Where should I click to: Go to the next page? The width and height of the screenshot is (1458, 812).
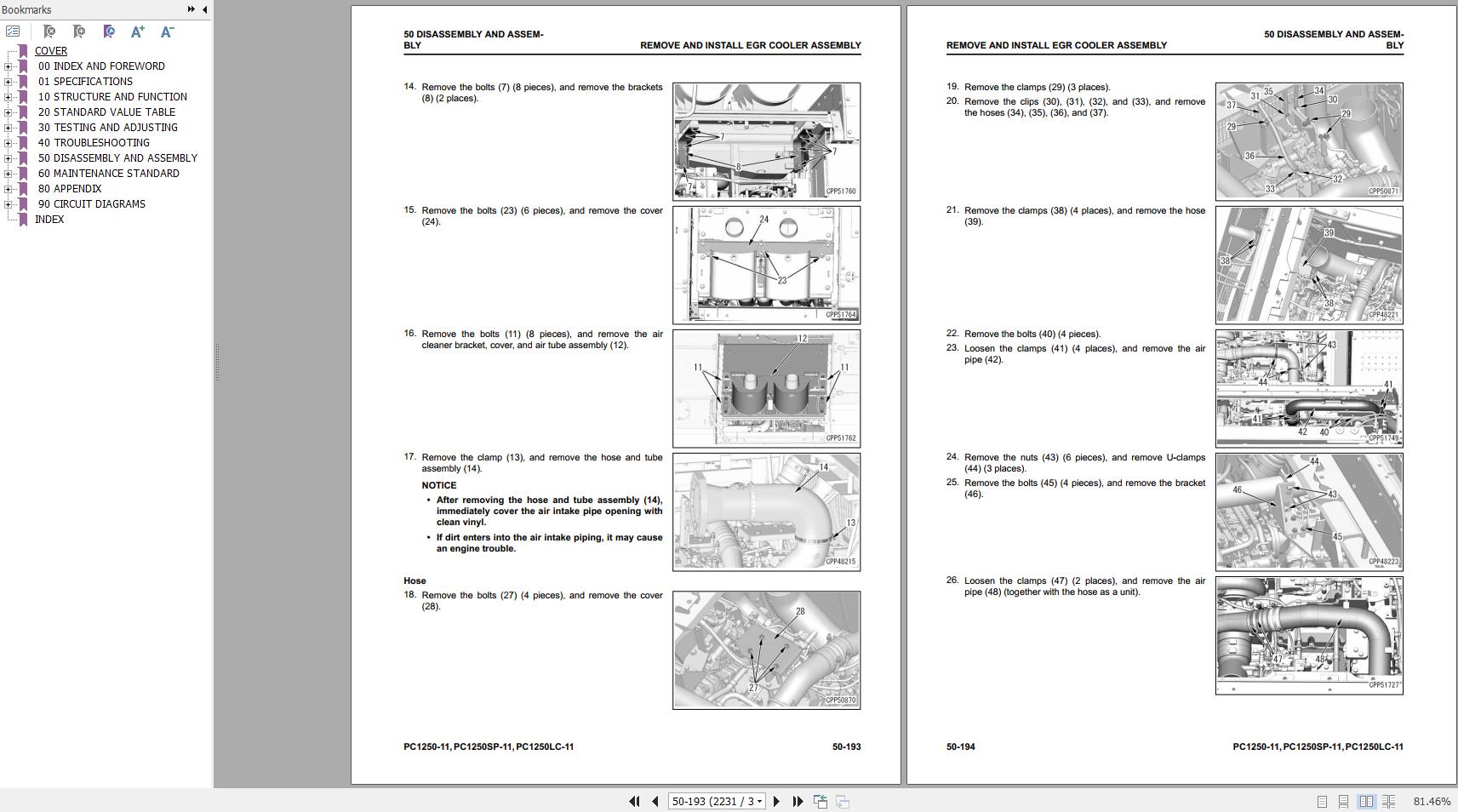click(776, 801)
